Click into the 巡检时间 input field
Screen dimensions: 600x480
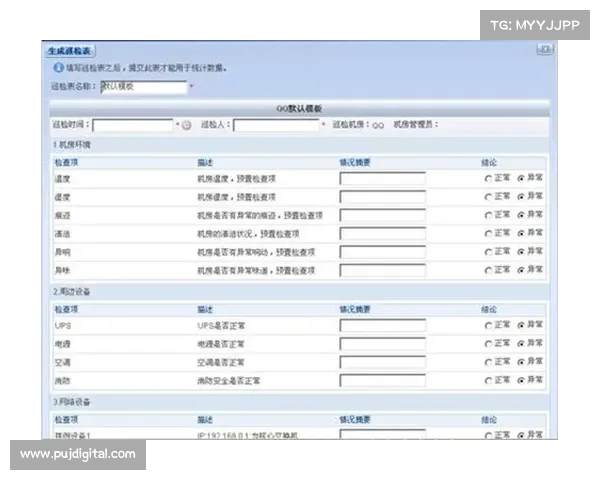click(x=133, y=125)
